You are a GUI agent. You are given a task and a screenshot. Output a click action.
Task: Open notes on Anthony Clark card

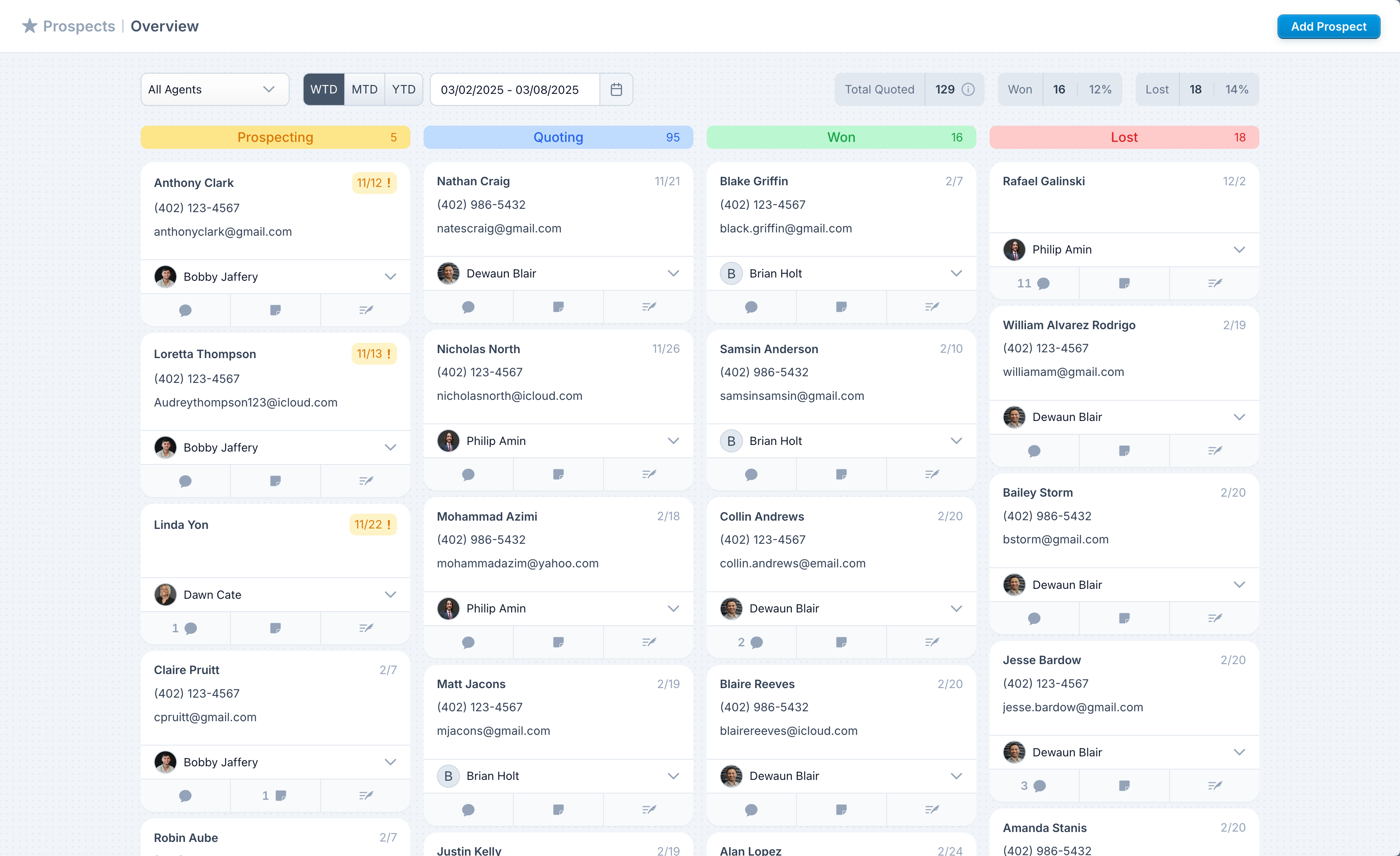click(275, 310)
